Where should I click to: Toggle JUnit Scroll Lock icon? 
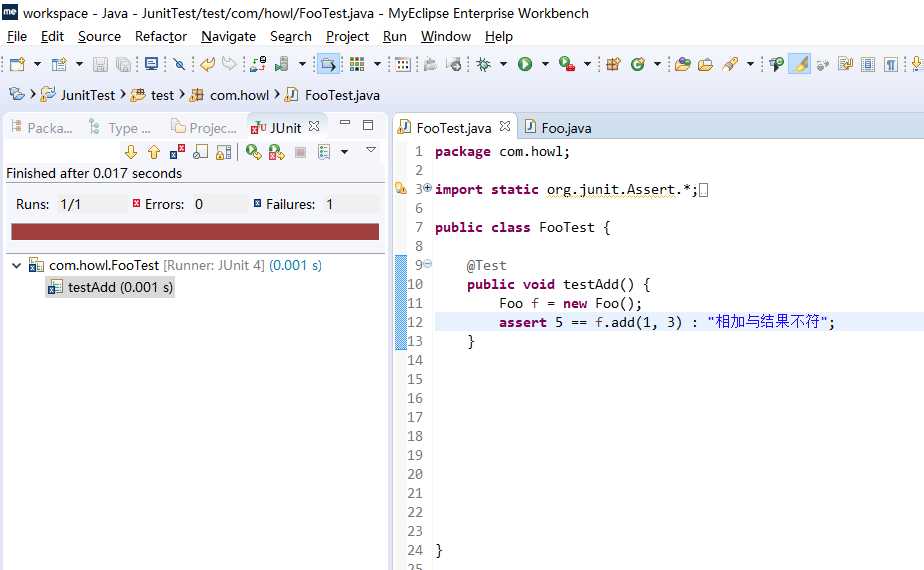tap(223, 152)
